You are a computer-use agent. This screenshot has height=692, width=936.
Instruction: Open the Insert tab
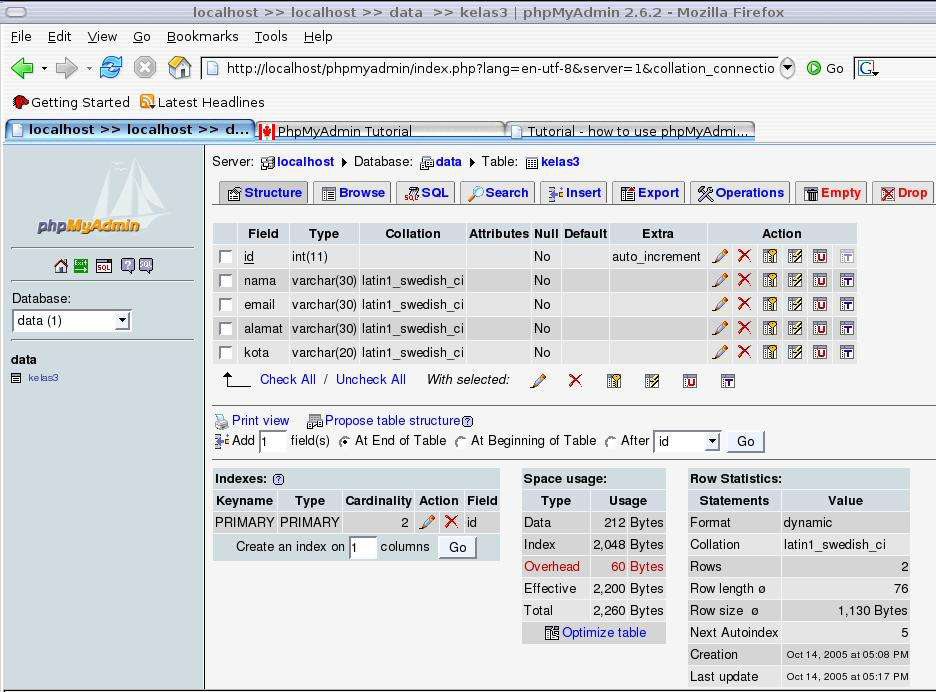[574, 193]
